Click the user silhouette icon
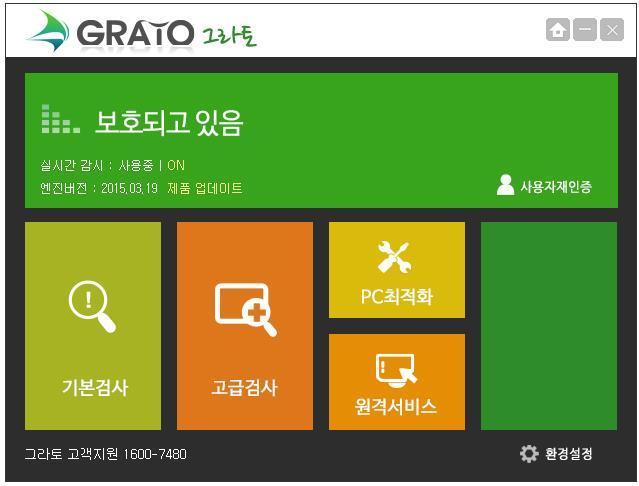The width and height of the screenshot is (639, 486). point(505,185)
